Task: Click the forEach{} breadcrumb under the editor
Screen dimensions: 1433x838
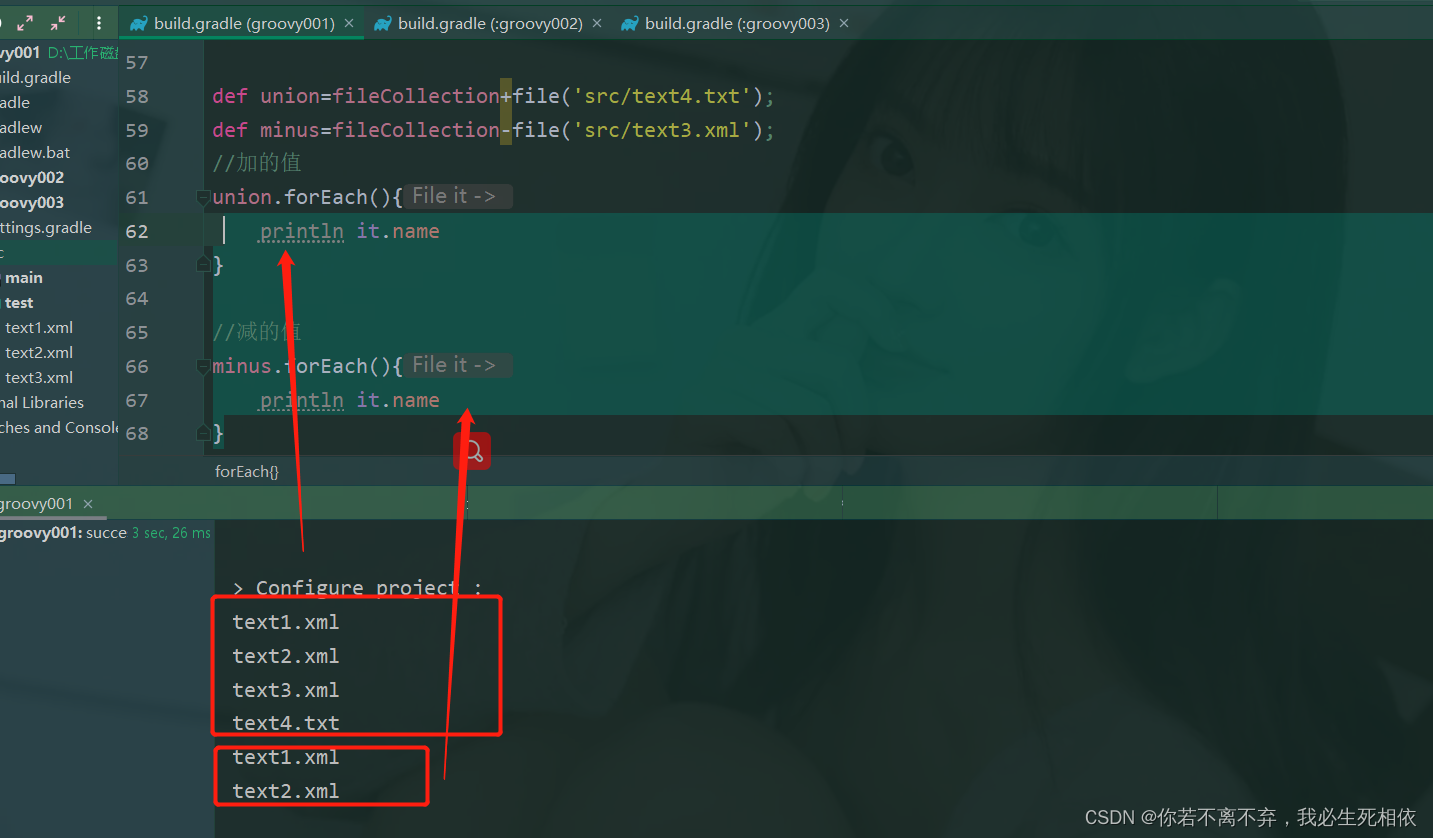Action: coord(247,471)
